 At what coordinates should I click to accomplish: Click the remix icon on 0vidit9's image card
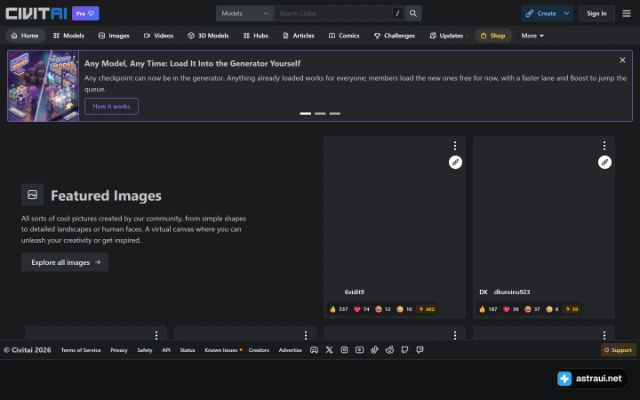[455, 162]
